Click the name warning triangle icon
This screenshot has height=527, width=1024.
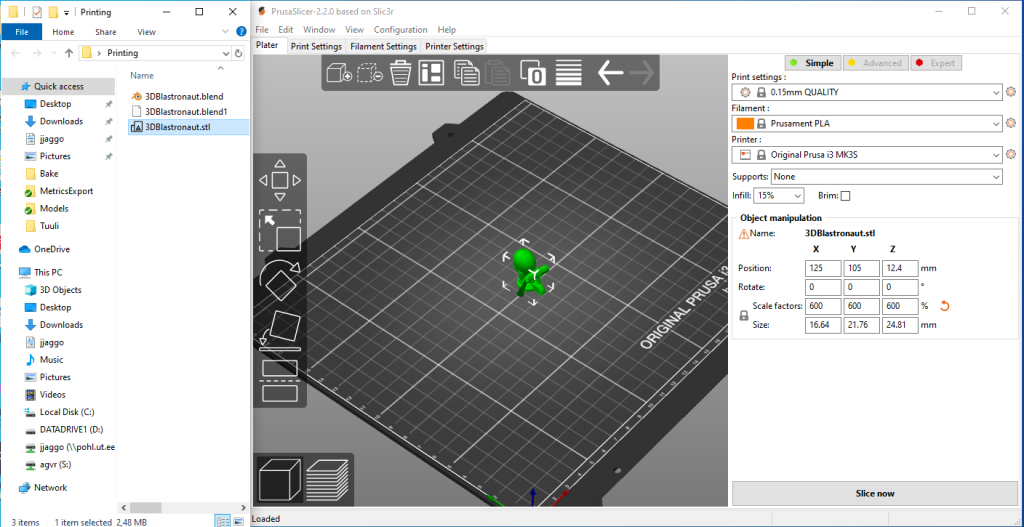click(x=743, y=232)
